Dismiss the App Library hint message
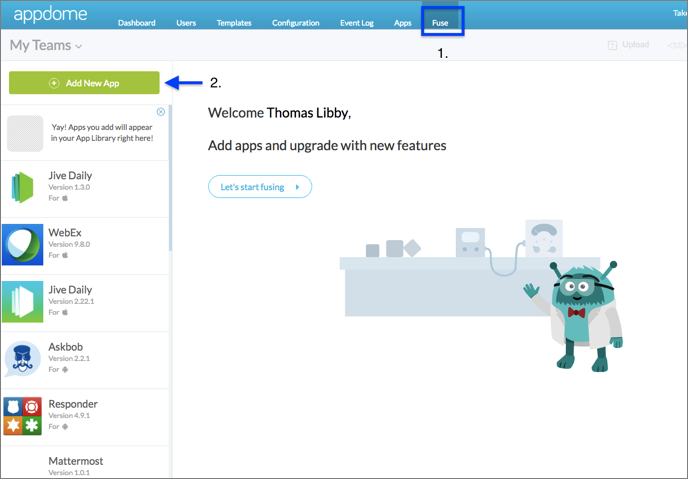The width and height of the screenshot is (688, 479). 161,112
